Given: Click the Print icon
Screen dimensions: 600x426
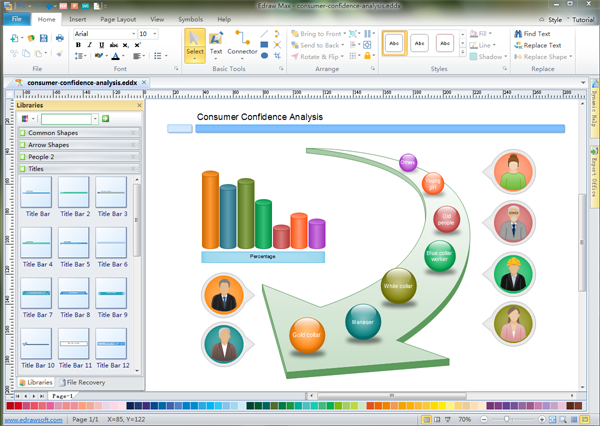Looking at the screenshot, I should [60, 38].
